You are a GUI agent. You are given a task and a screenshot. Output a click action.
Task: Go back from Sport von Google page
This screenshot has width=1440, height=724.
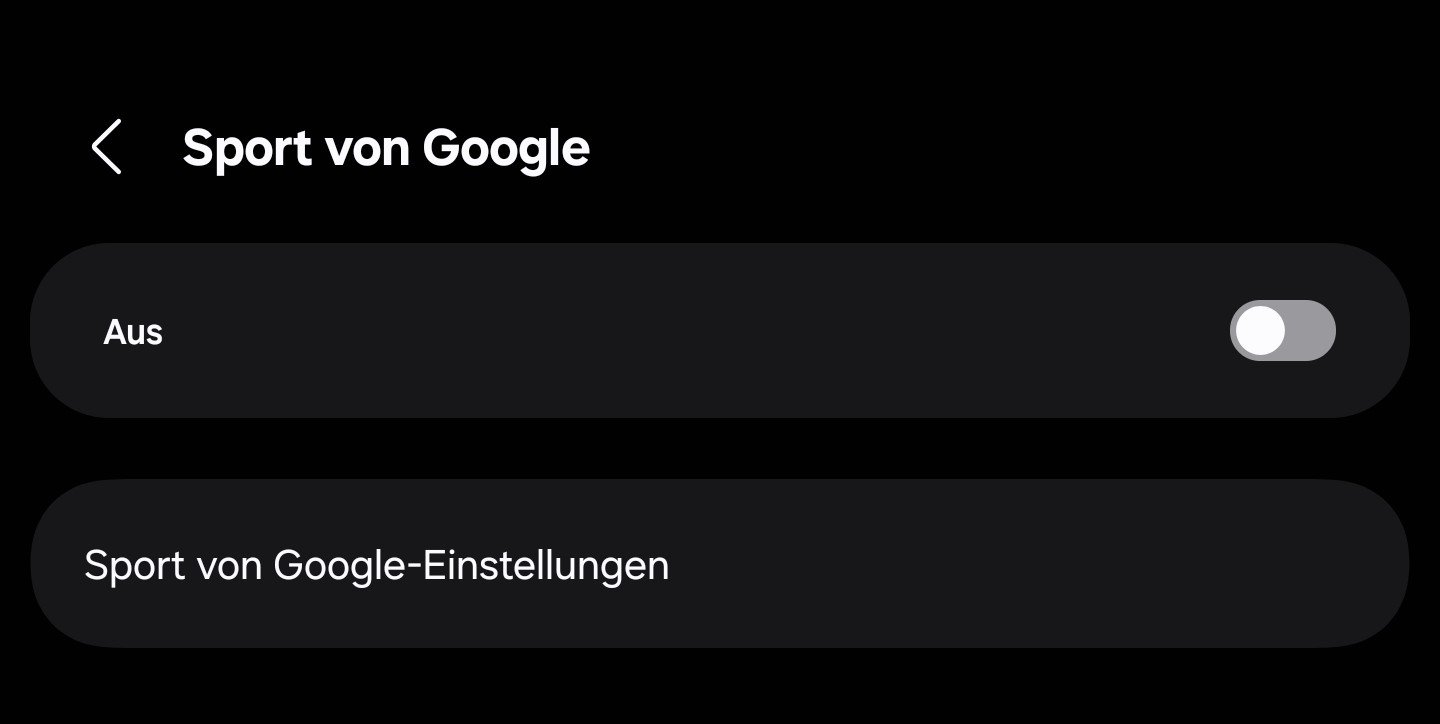click(x=107, y=147)
